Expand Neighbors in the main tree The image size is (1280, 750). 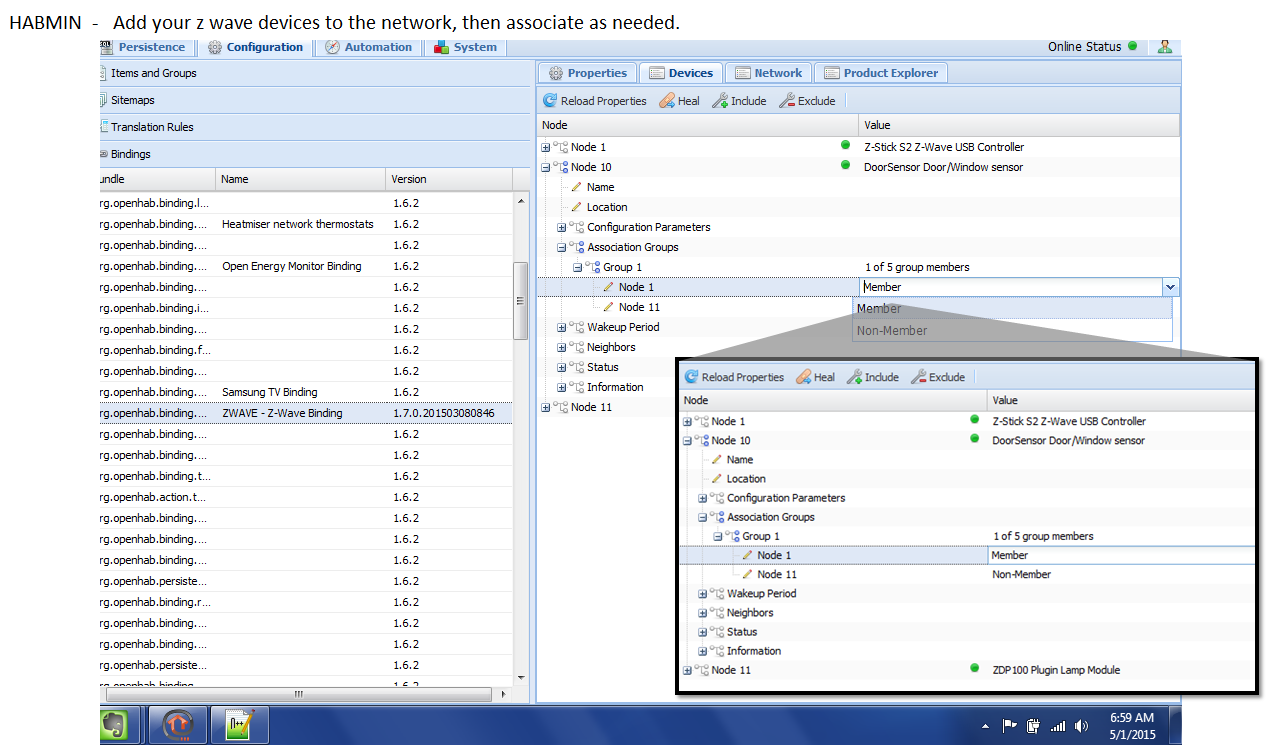coord(562,347)
